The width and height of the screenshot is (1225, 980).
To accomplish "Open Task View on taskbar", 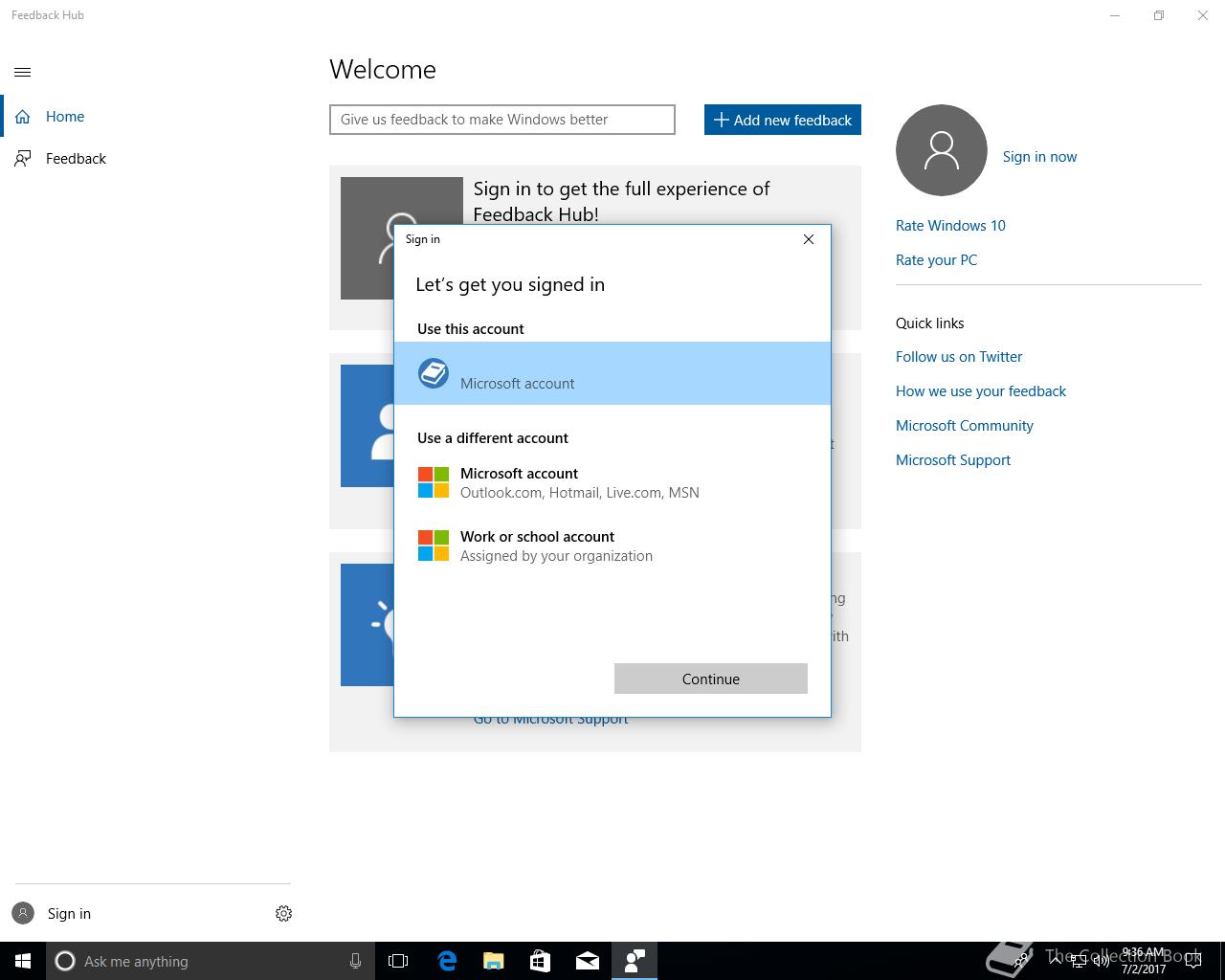I will (x=398, y=961).
